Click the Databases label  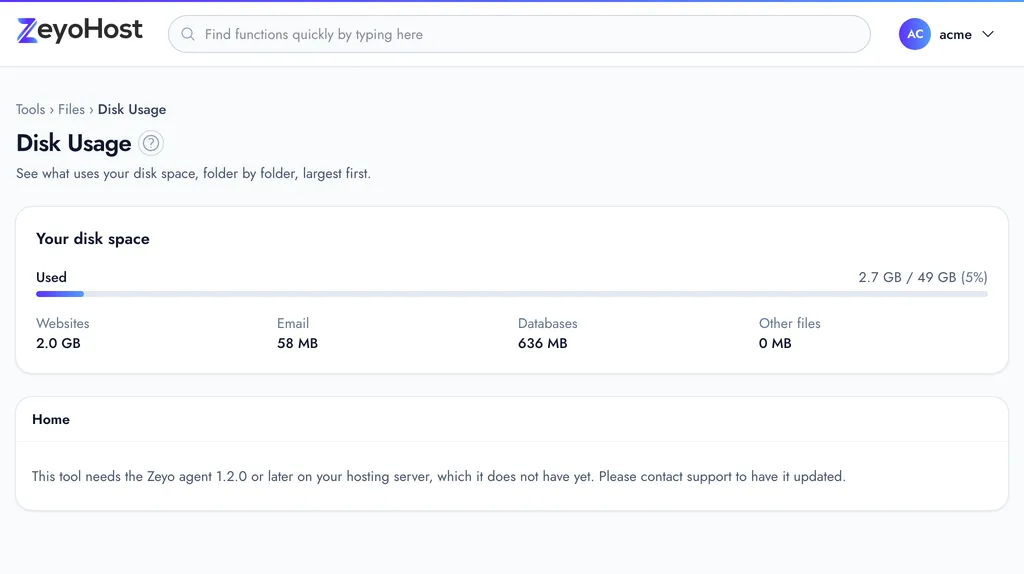548,323
